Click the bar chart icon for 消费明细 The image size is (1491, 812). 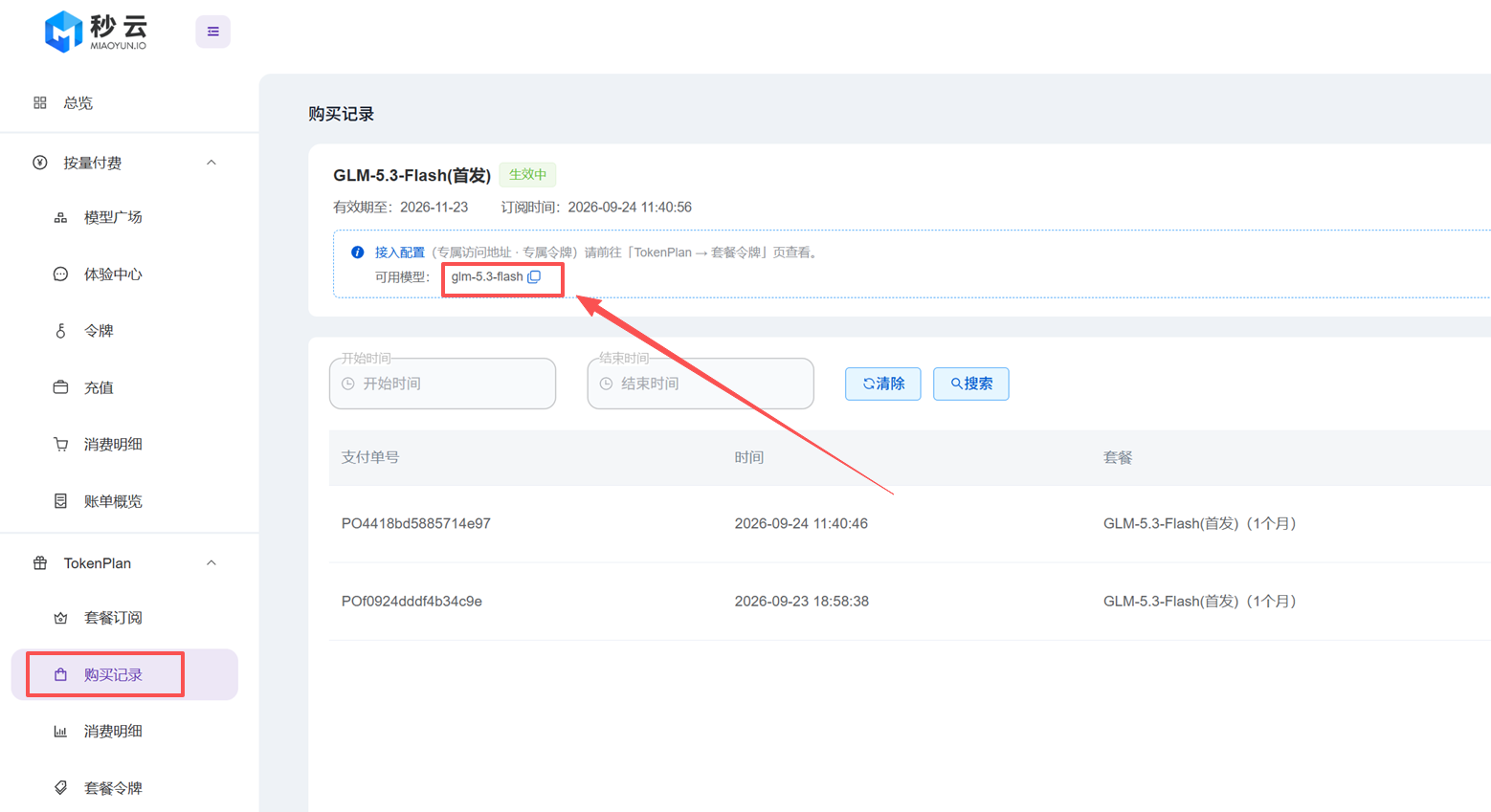pyautogui.click(x=60, y=732)
